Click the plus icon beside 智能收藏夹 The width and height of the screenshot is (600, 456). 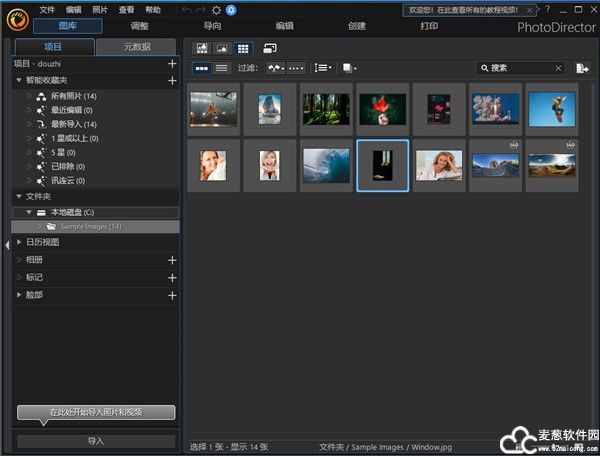(172, 80)
